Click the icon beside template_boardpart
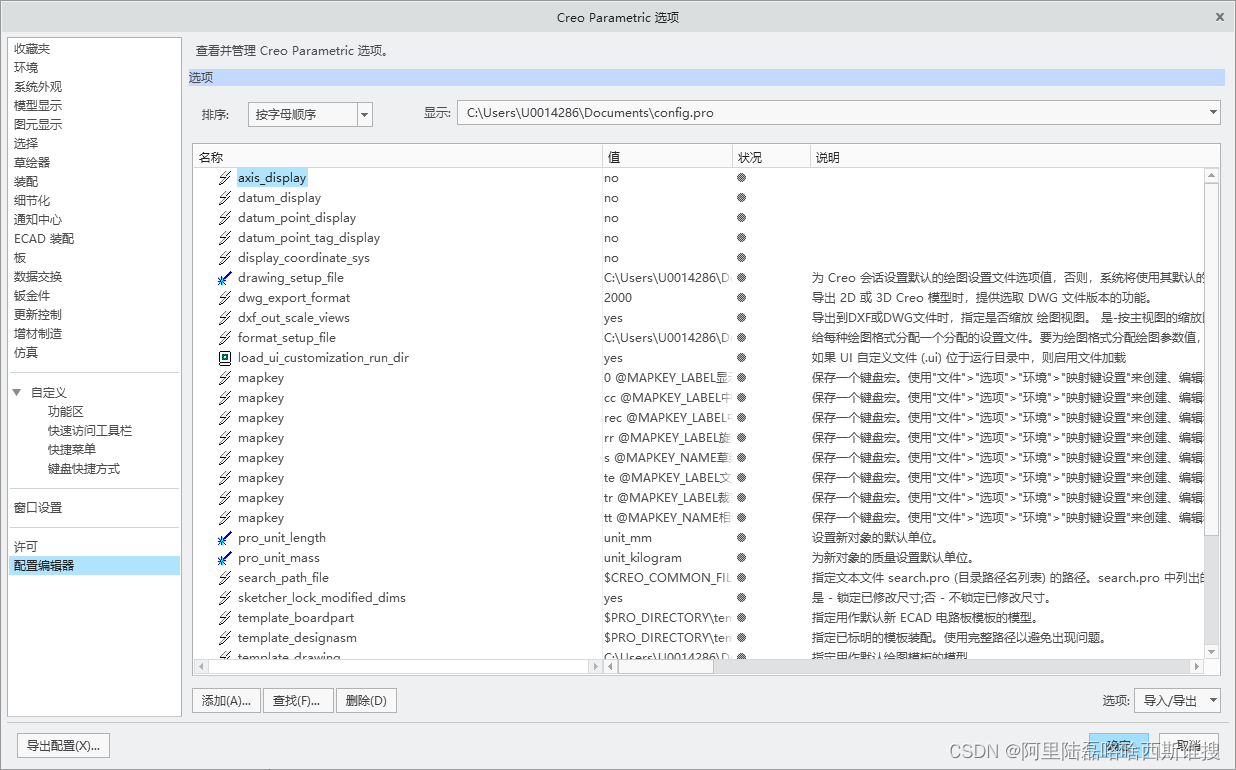 [225, 618]
